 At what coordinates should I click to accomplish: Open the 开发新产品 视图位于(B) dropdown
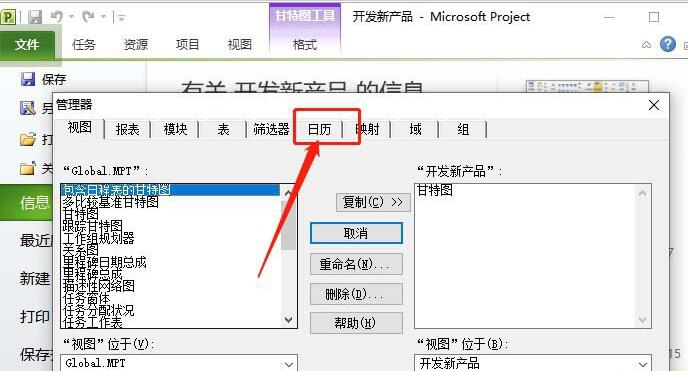pos(643,364)
